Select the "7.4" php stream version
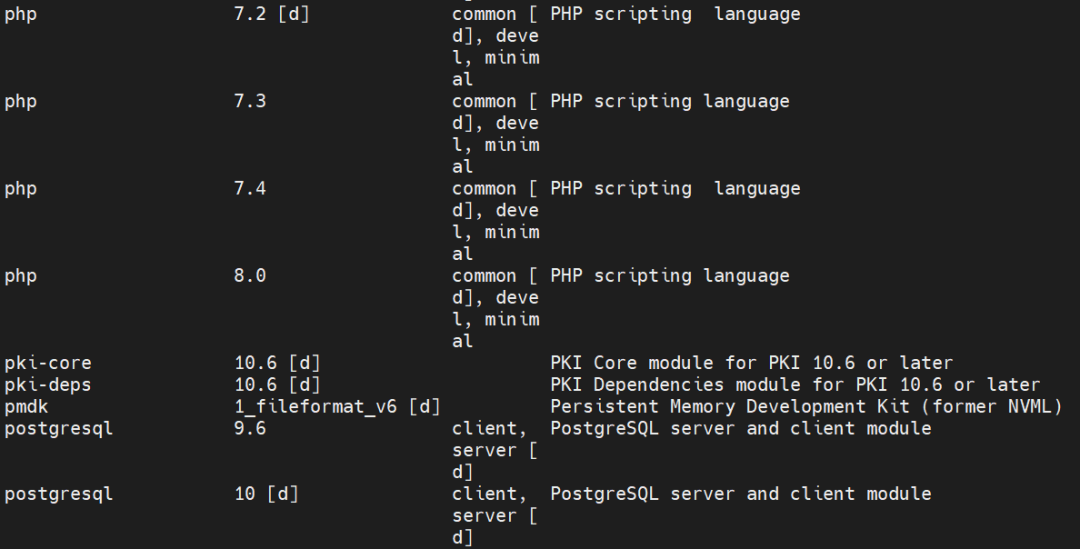Image resolution: width=1080 pixels, height=549 pixels. click(x=250, y=189)
